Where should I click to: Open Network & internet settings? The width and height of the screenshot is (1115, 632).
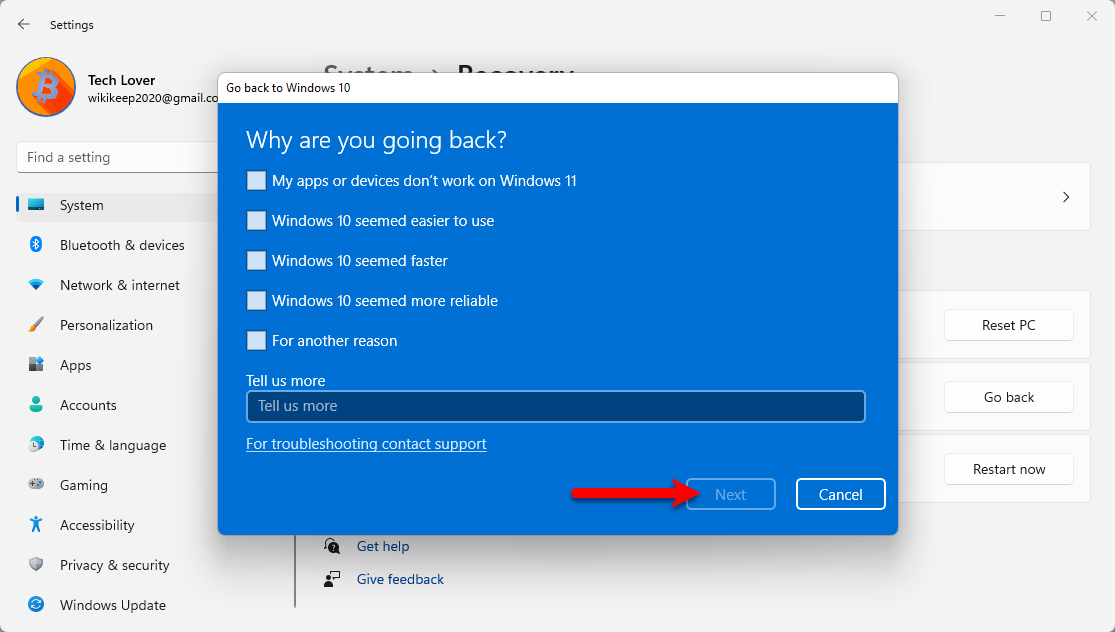coord(117,285)
